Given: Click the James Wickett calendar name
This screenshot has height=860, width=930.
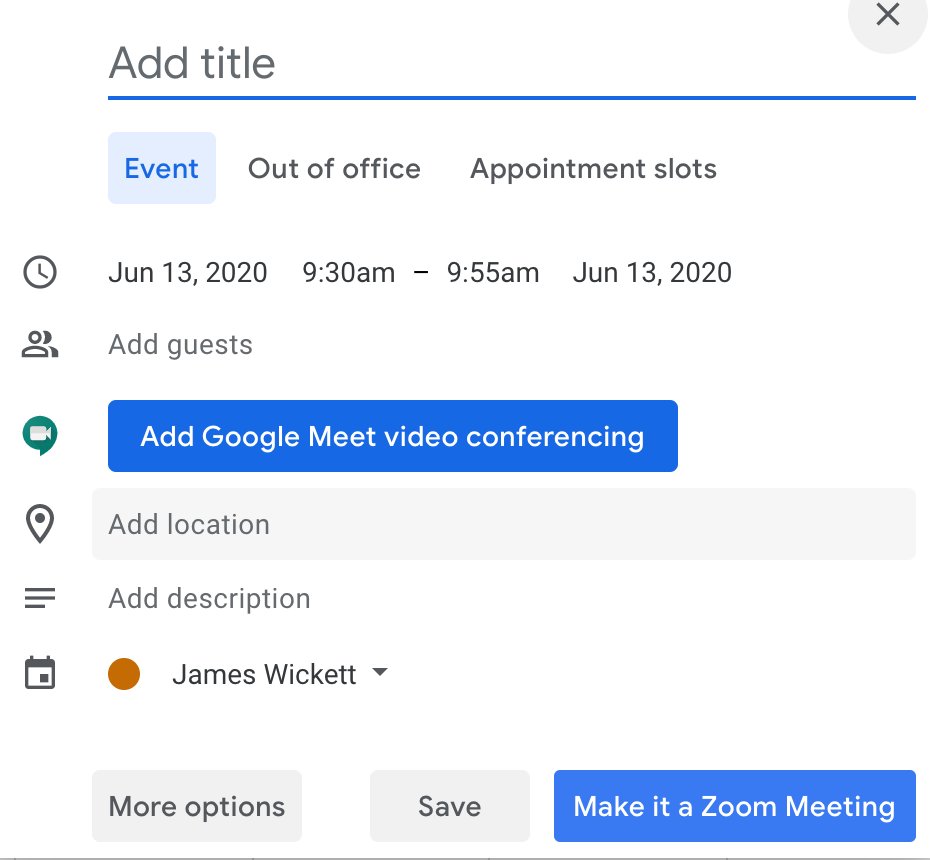Looking at the screenshot, I should point(264,674).
